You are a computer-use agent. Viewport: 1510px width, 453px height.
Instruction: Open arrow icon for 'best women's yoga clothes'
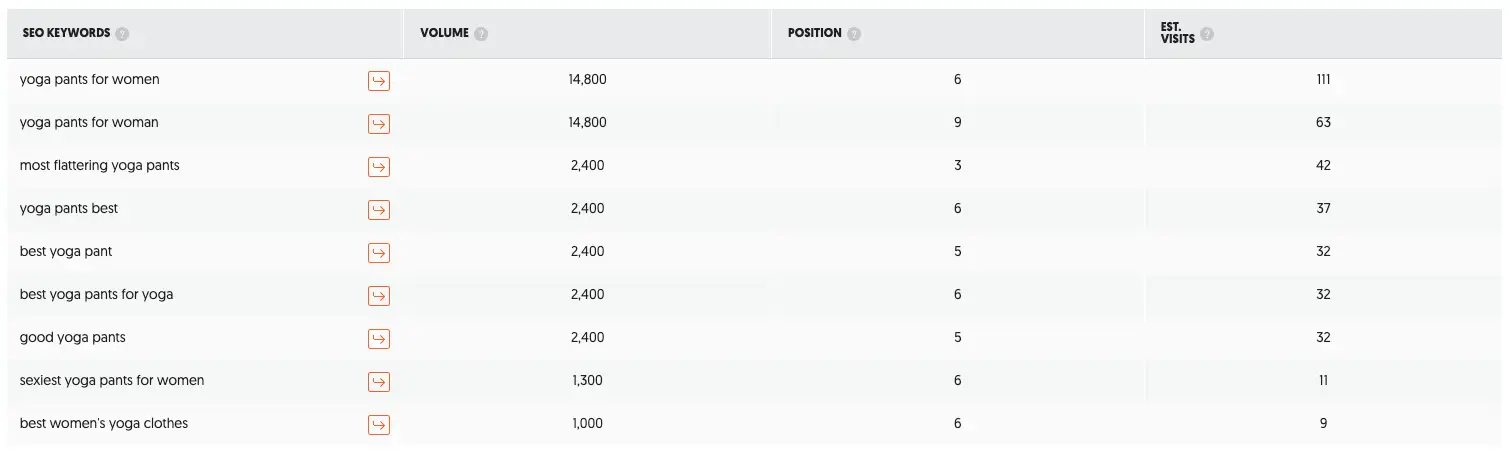coord(379,425)
